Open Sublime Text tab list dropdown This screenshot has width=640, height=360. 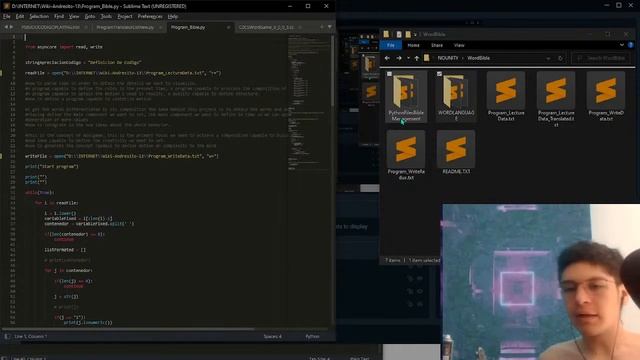[x=329, y=27]
